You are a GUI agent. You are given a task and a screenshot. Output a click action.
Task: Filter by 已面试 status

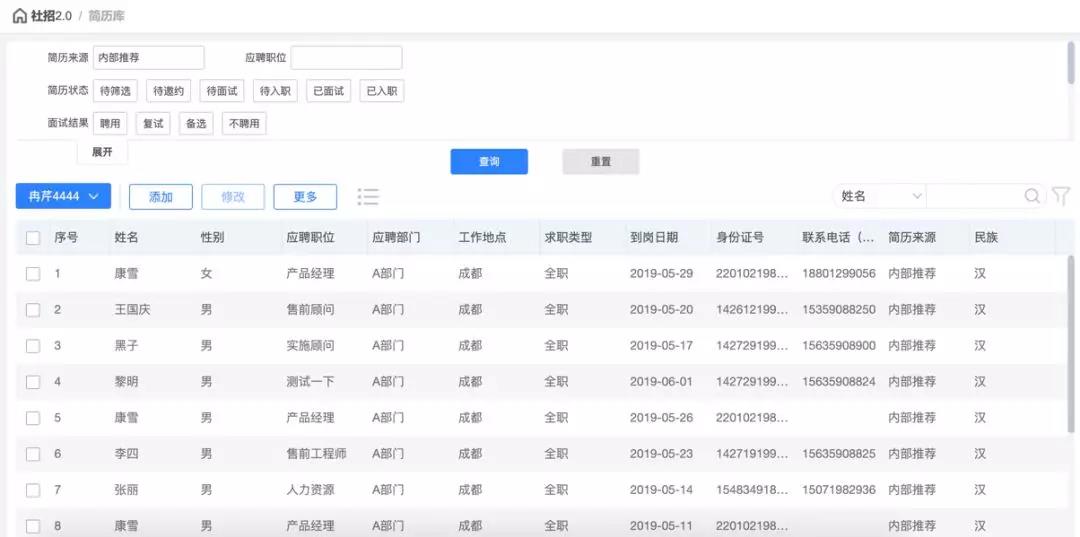tap(329, 91)
